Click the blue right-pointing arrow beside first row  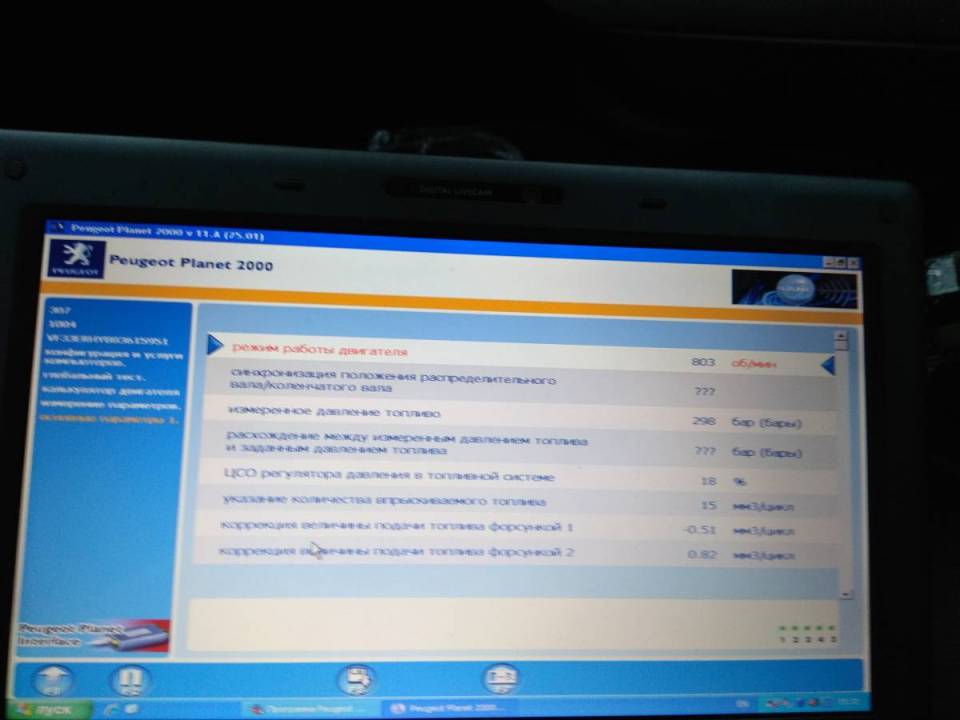point(214,345)
